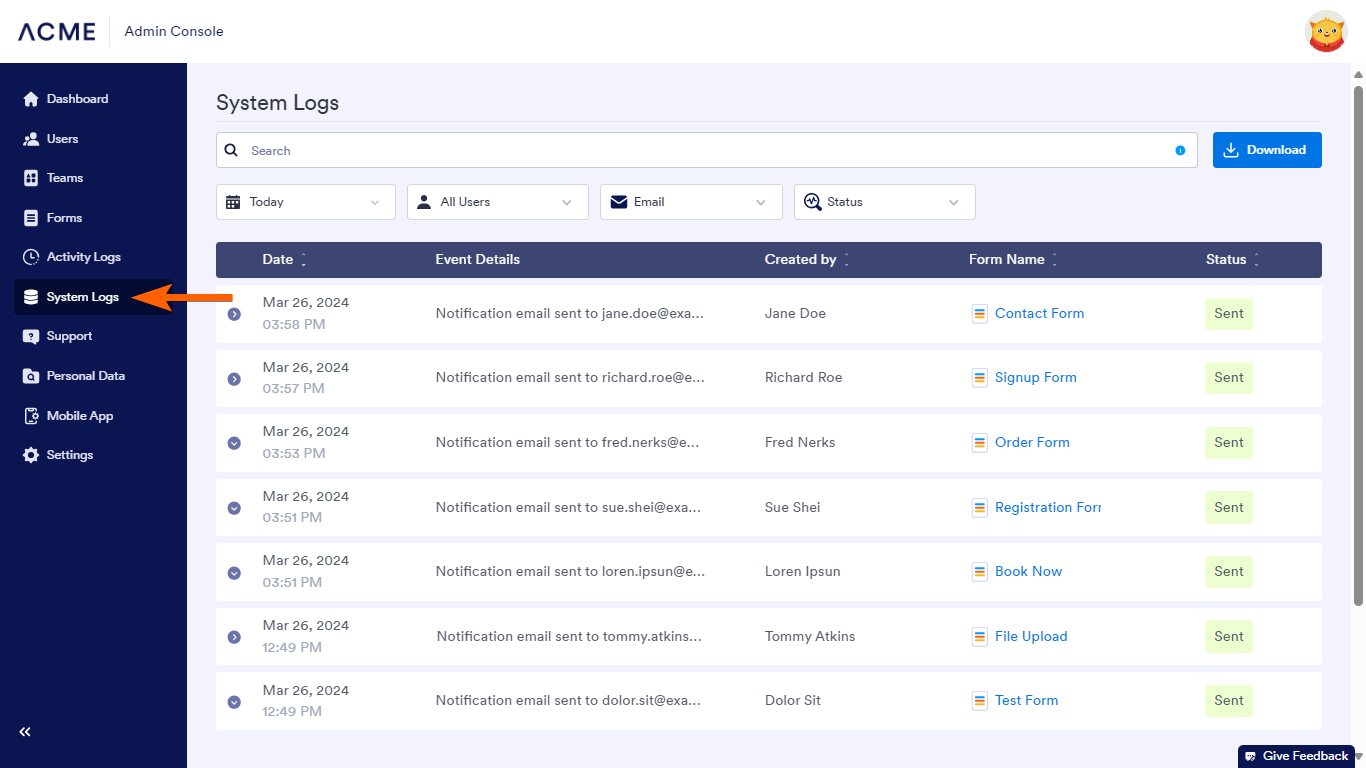Expand the Tommy Atkins log entry

click(x=234, y=637)
